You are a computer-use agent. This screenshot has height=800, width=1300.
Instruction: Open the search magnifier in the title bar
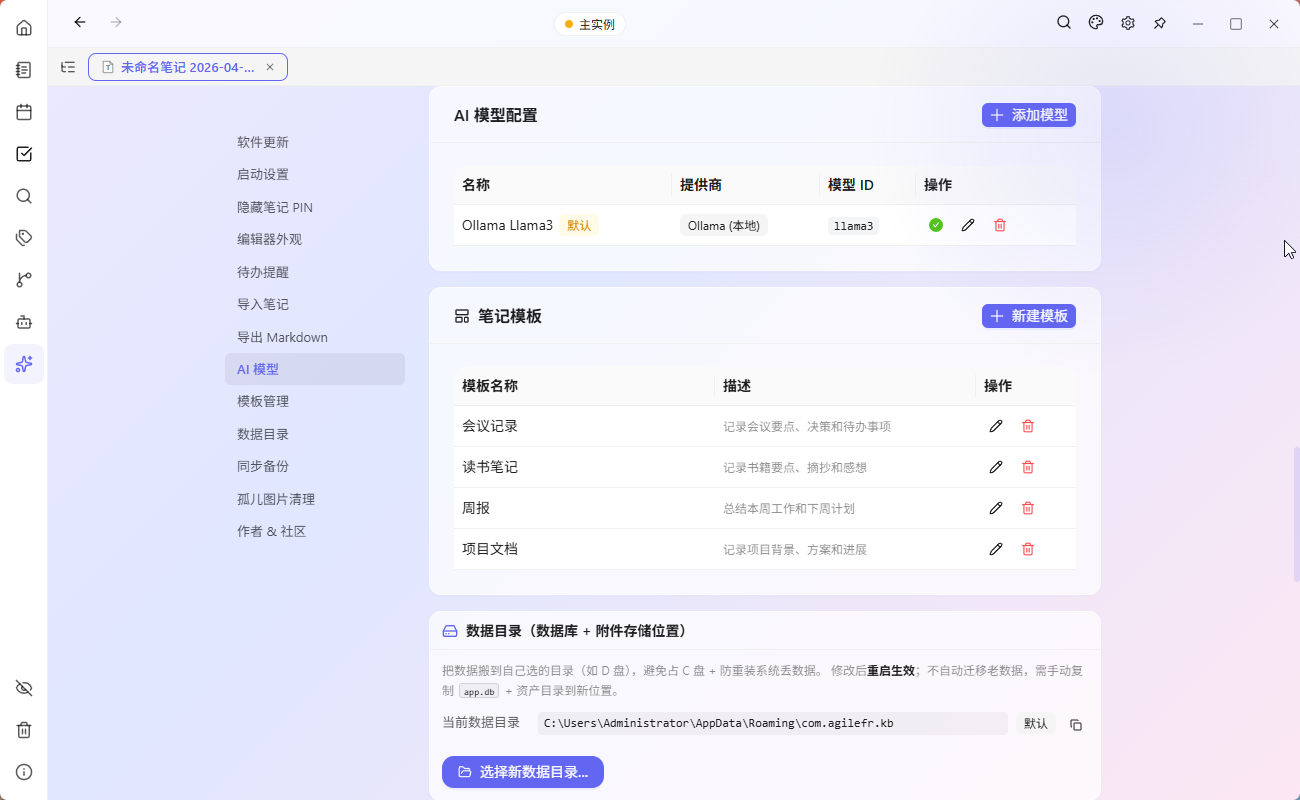click(1063, 22)
